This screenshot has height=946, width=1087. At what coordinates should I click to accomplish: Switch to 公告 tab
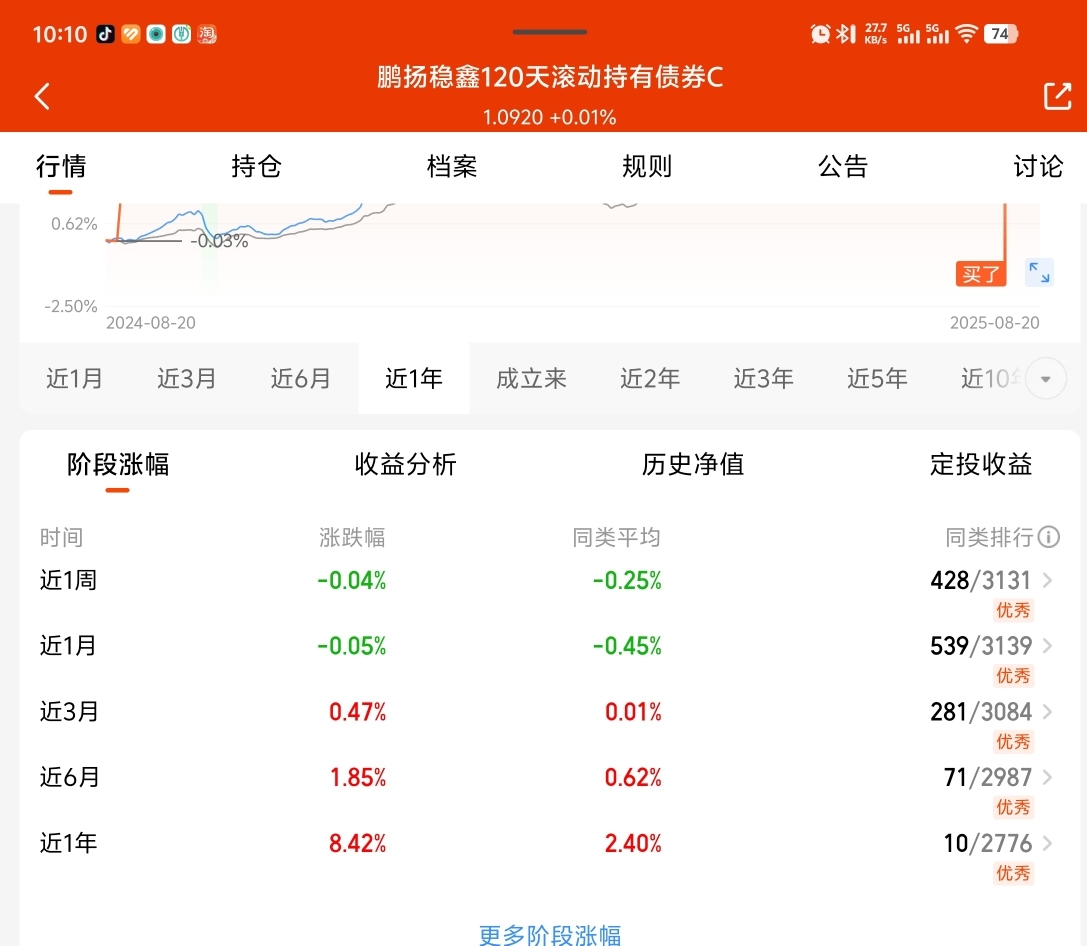point(843,166)
